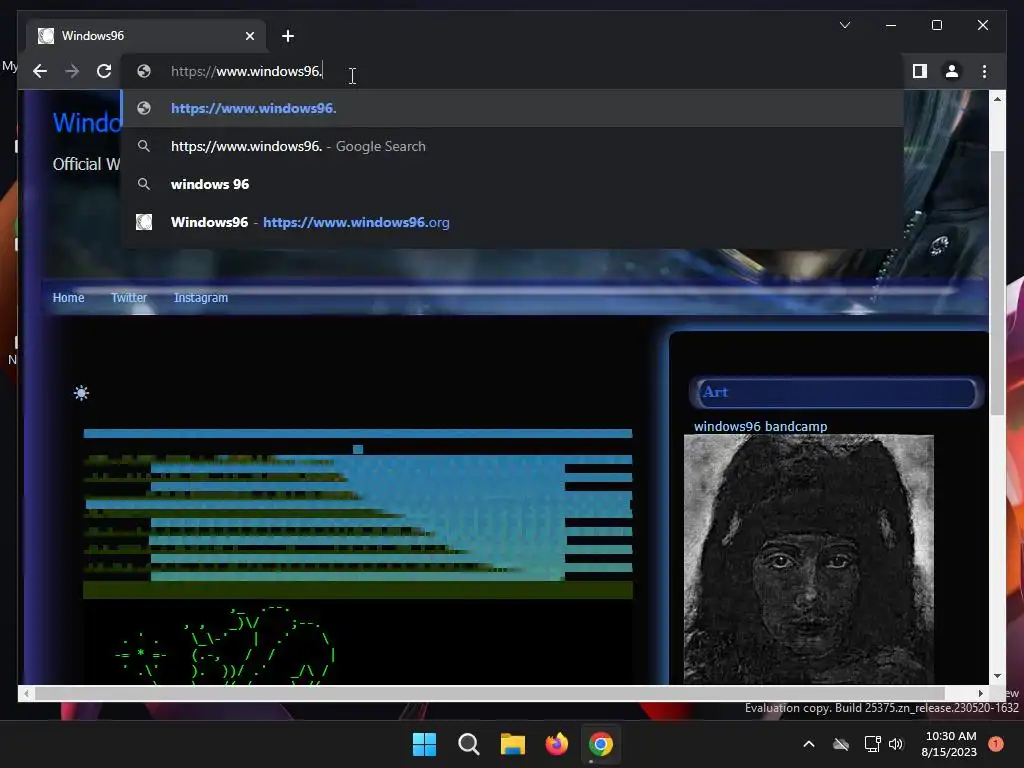Click the pixelated landscape image
Image resolution: width=1024 pixels, height=768 pixels.
pos(358,513)
